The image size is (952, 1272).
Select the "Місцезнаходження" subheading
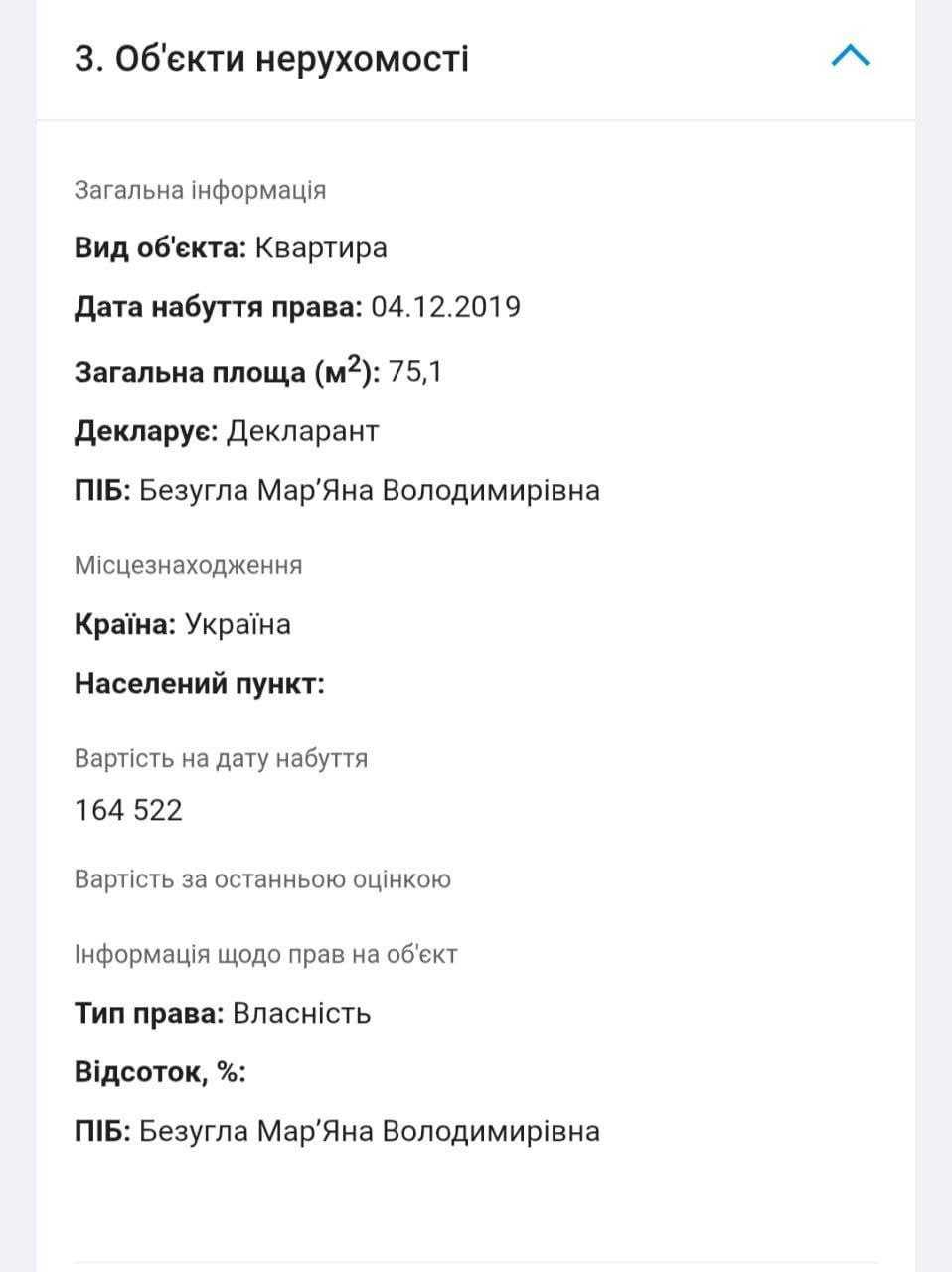click(188, 565)
